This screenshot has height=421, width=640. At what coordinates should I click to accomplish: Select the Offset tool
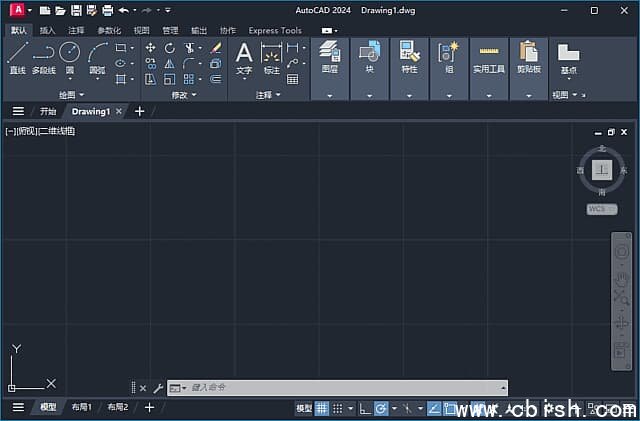click(216, 79)
